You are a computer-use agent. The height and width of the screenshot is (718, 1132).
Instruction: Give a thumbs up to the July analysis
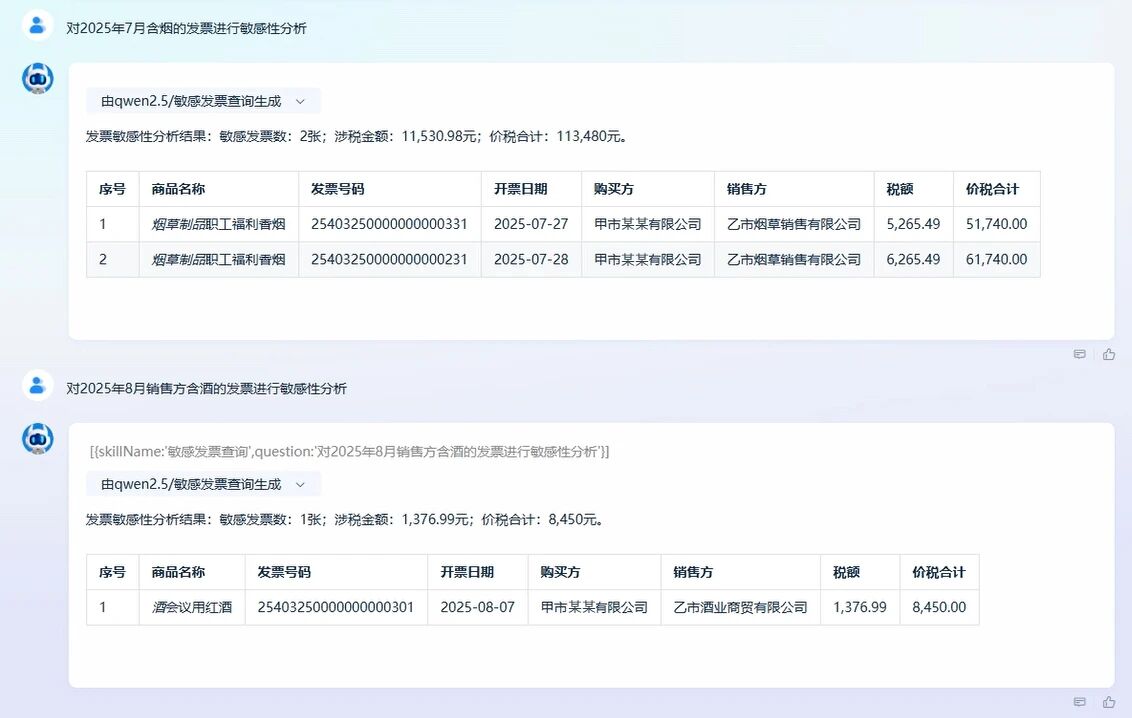point(1109,354)
